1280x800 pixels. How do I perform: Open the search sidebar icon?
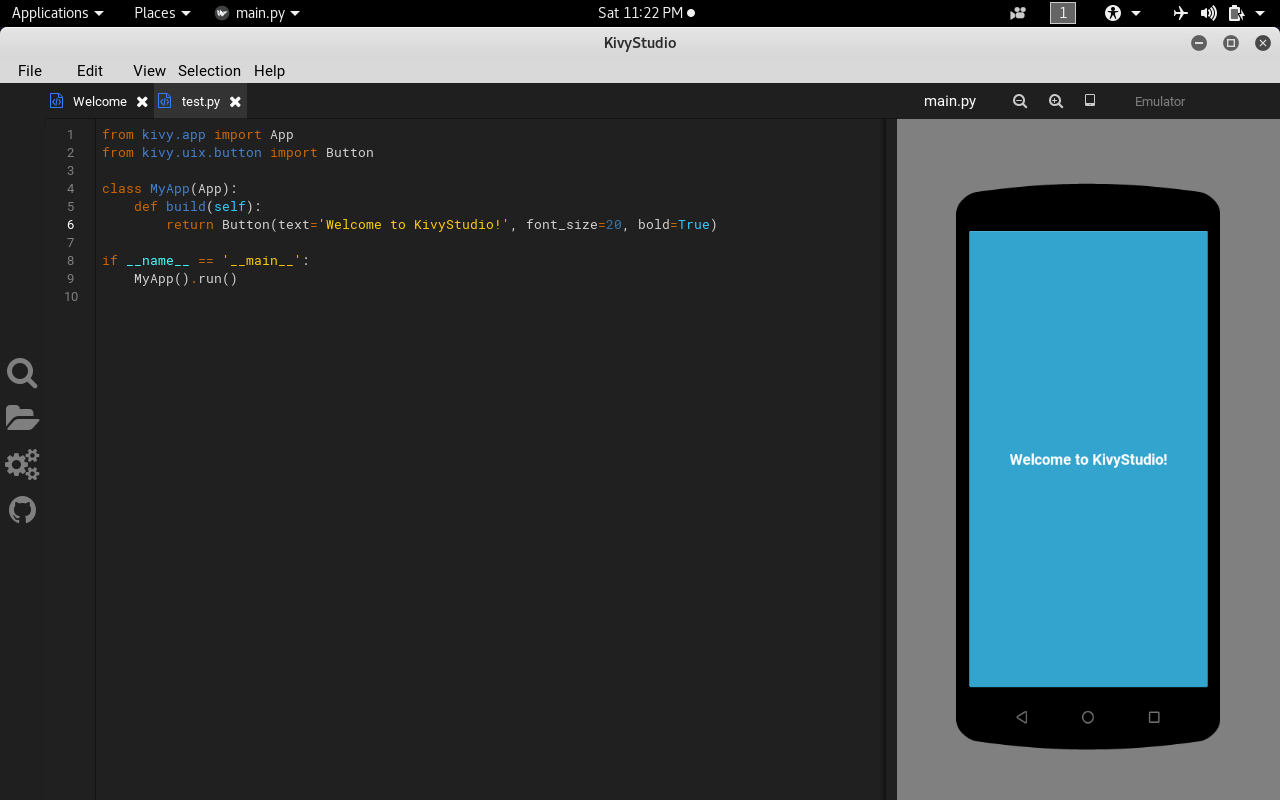click(22, 373)
